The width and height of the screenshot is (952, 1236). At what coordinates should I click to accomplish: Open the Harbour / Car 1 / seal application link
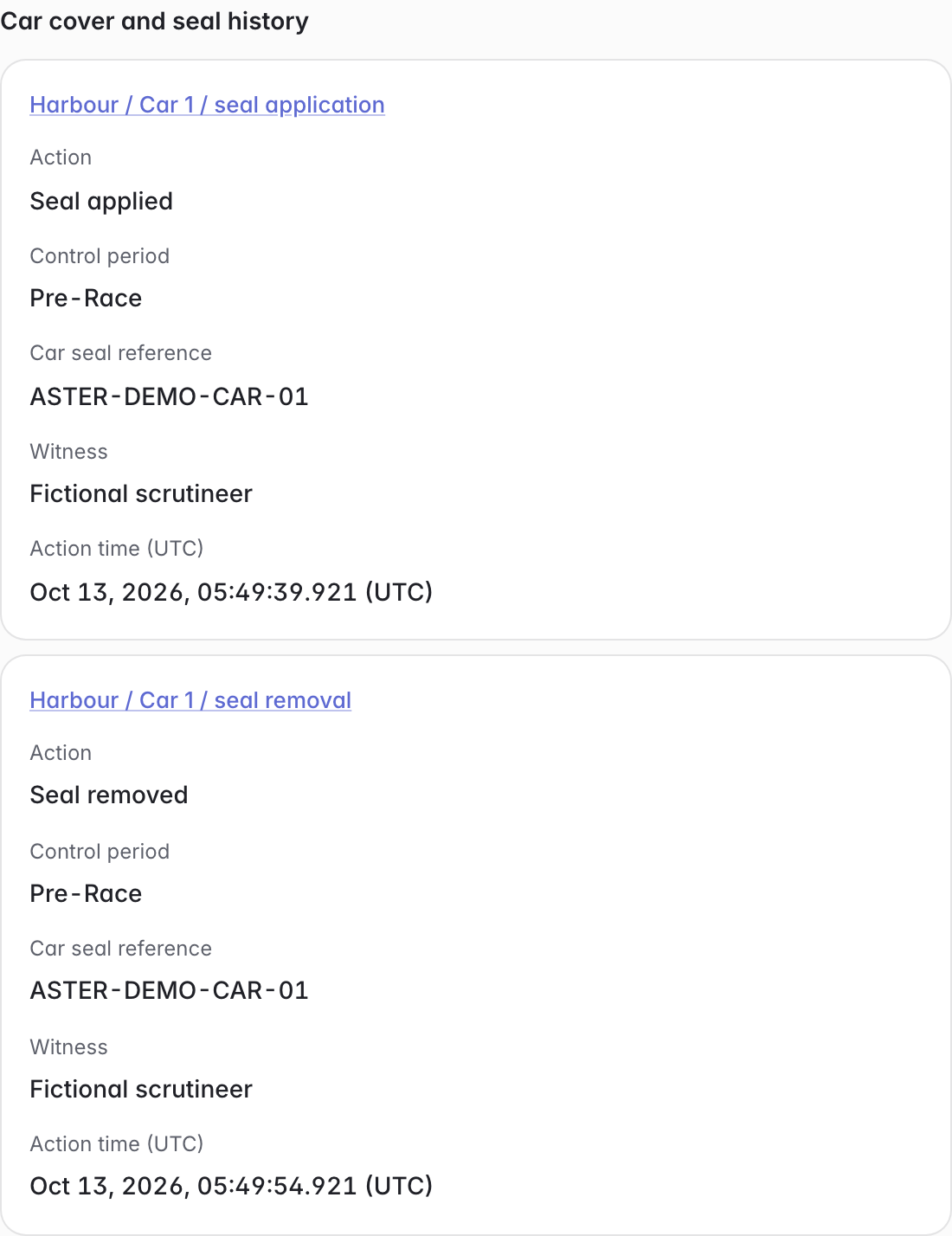point(207,105)
